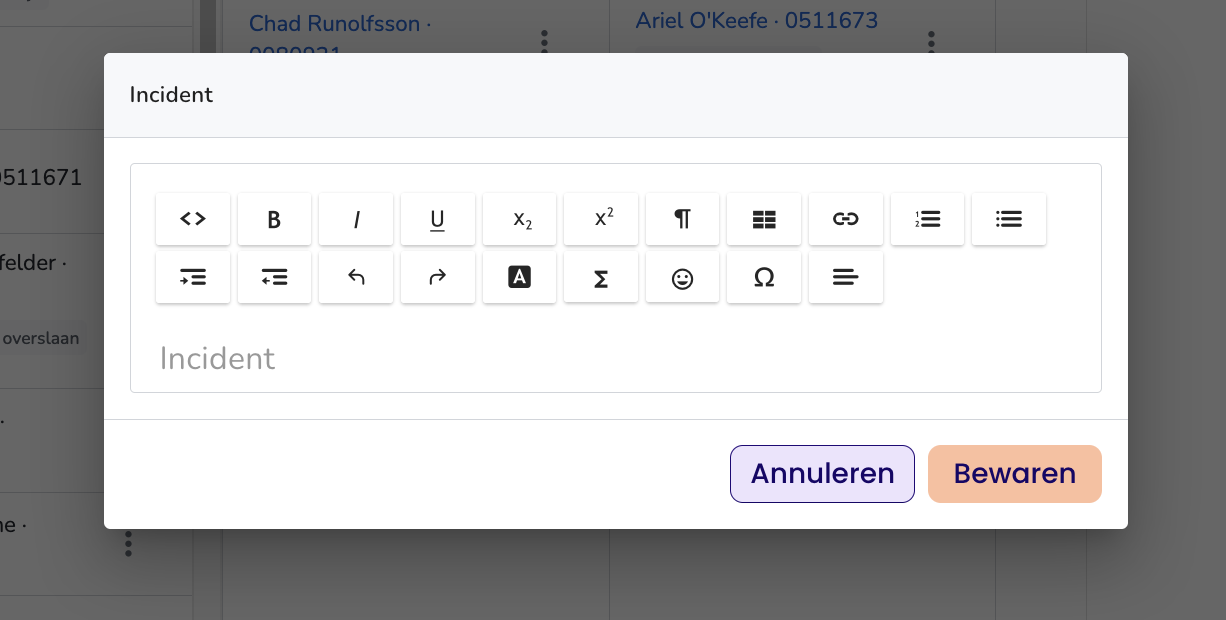The height and width of the screenshot is (620, 1226).
Task: Open the paragraph format options
Action: pos(682,219)
